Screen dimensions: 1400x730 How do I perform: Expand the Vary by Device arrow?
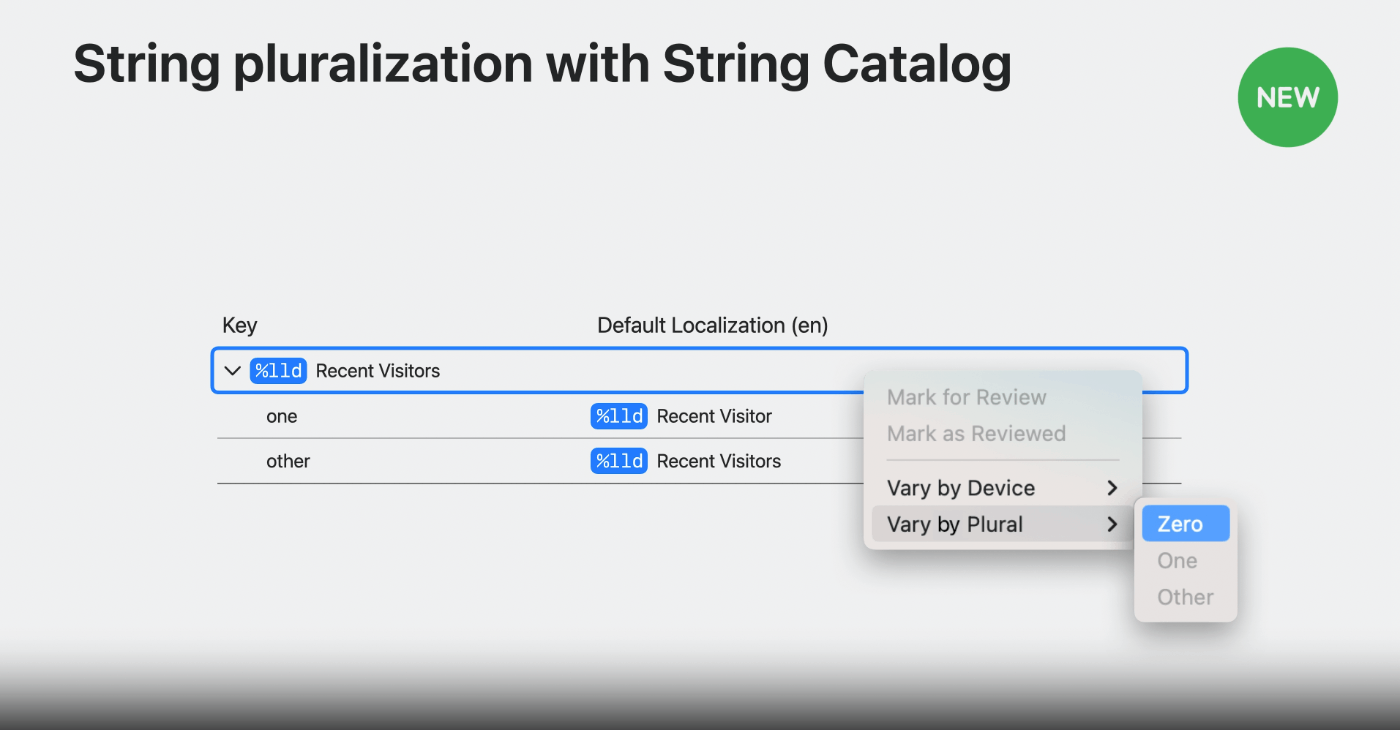coord(1112,488)
